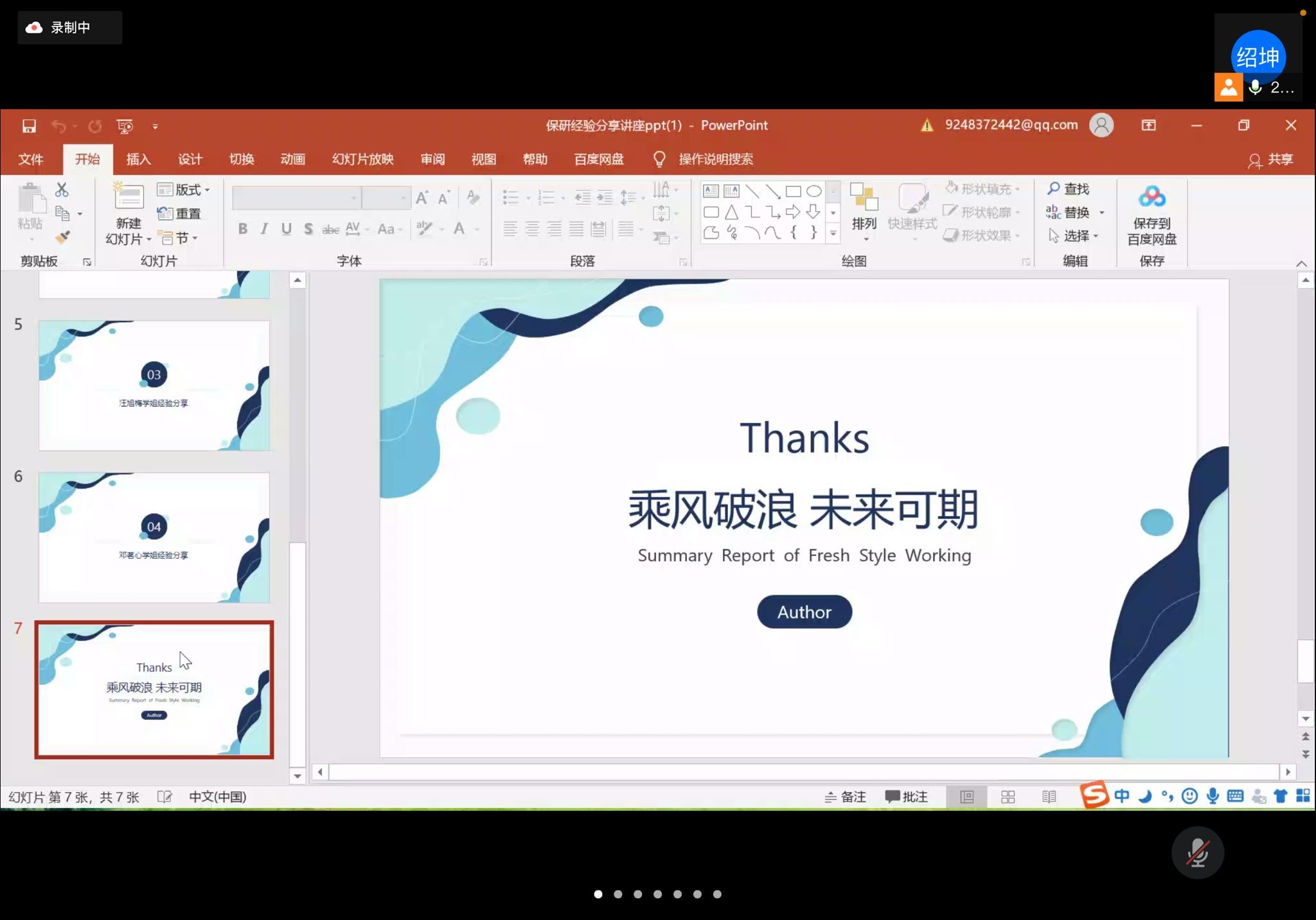The height and width of the screenshot is (920, 1316).
Task: Toggle the Notes (备注) pane
Action: click(846, 797)
